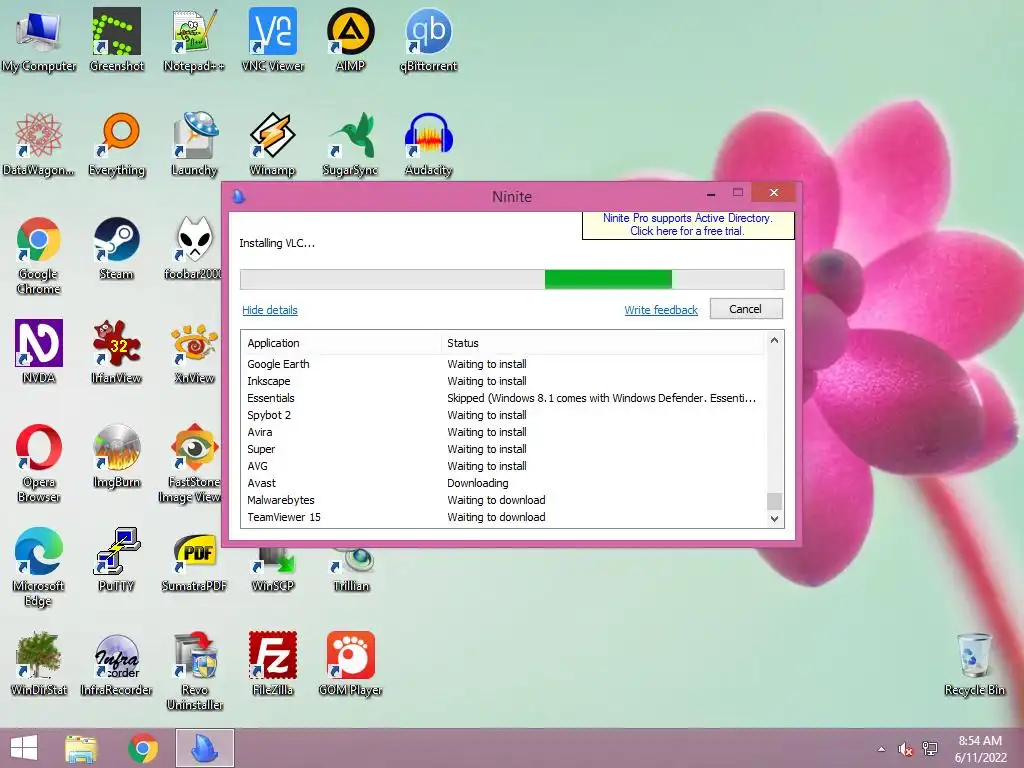1024x768 pixels.
Task: Select the Malwarebytes row
Action: point(504,500)
